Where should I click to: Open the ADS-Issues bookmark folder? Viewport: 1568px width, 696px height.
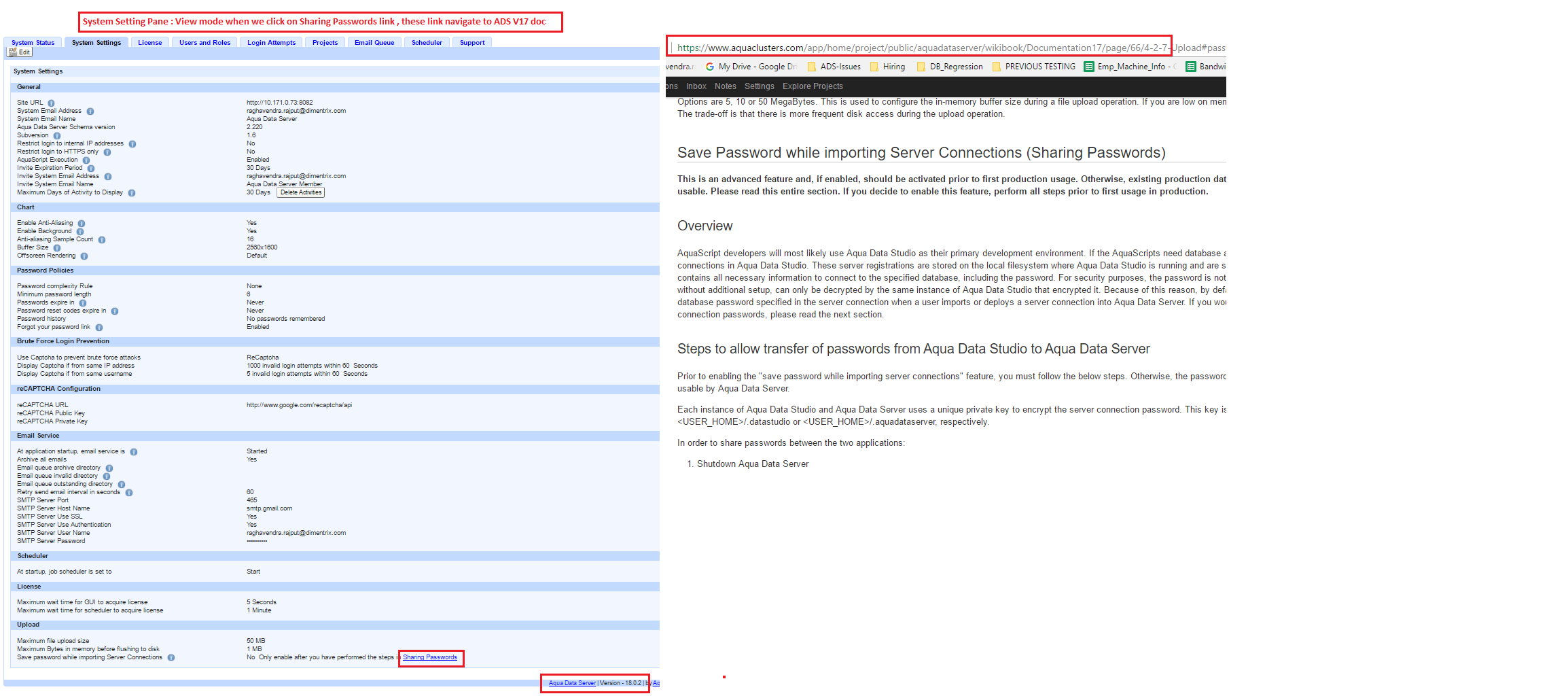[834, 67]
